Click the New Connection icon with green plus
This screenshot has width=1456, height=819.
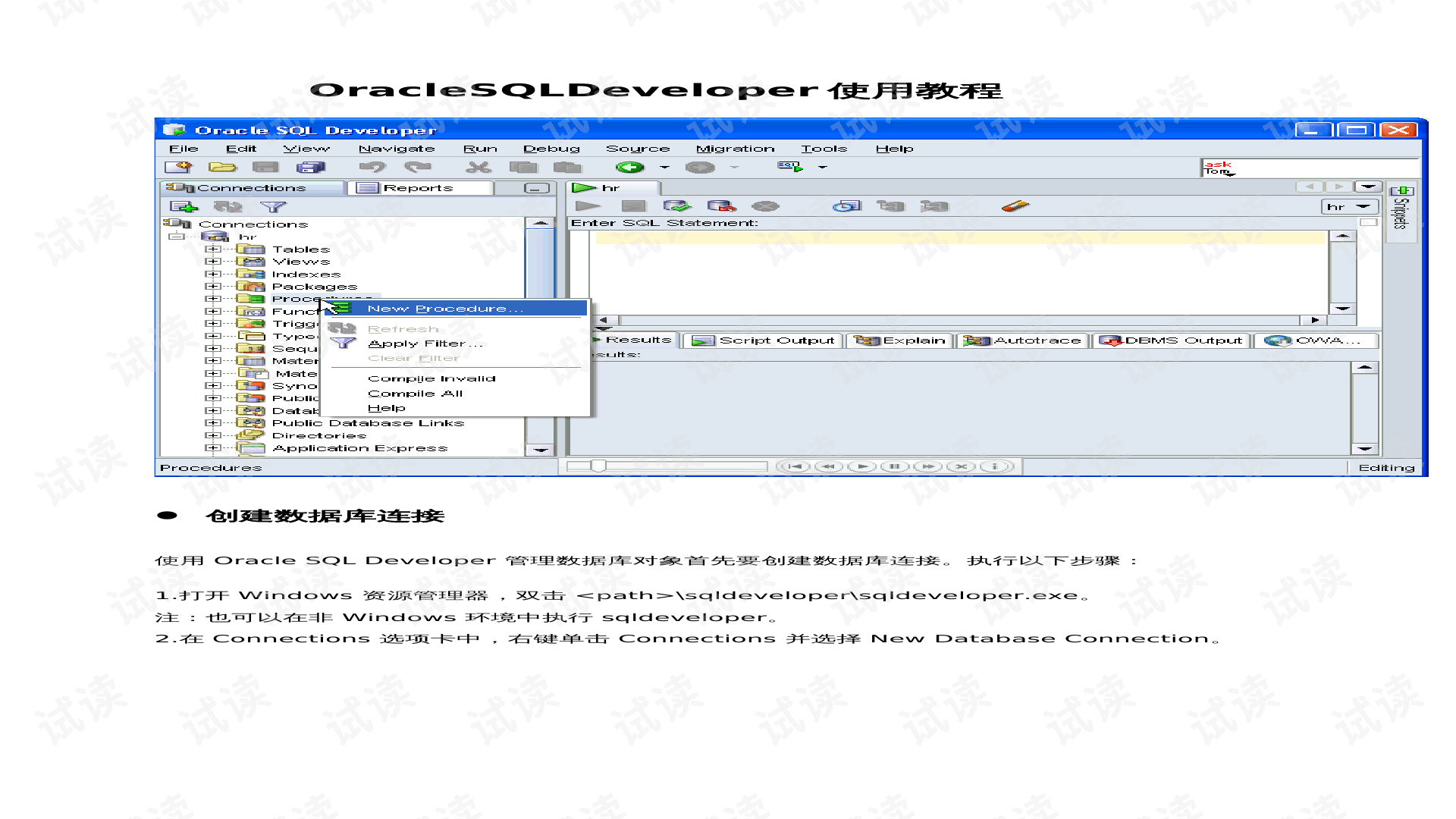[x=184, y=206]
